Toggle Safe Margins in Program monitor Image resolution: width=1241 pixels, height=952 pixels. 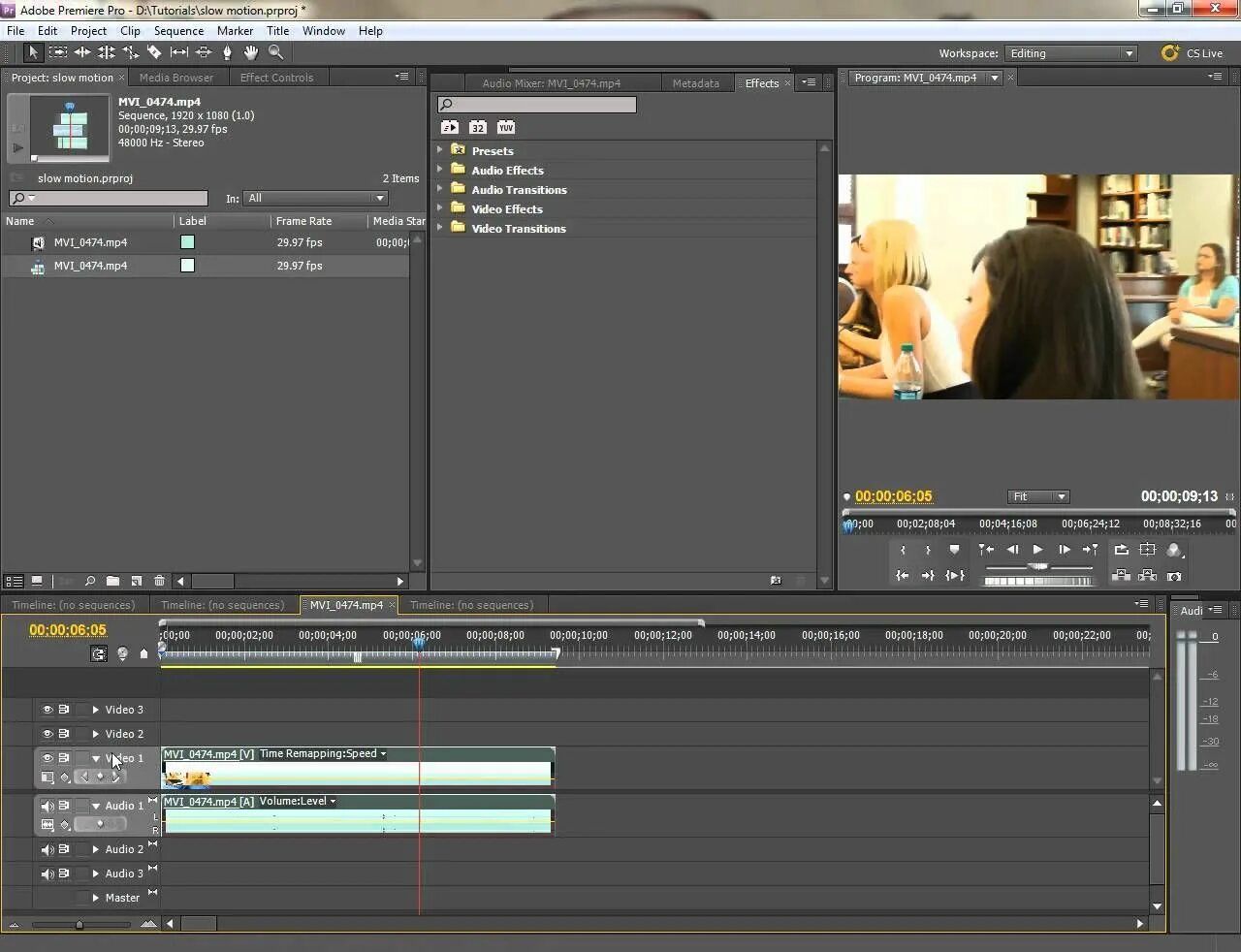click(x=1147, y=550)
